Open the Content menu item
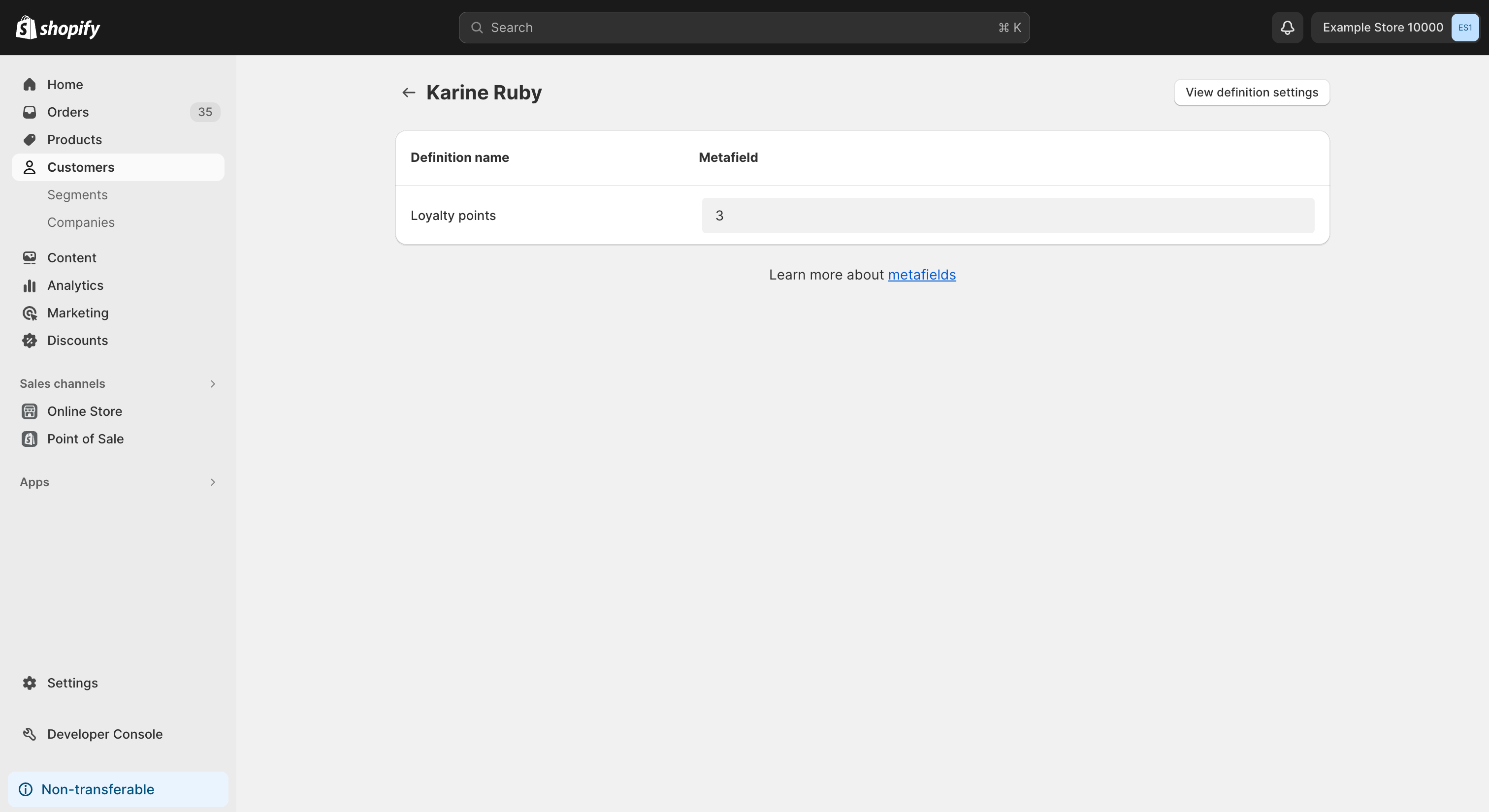 coord(118,257)
